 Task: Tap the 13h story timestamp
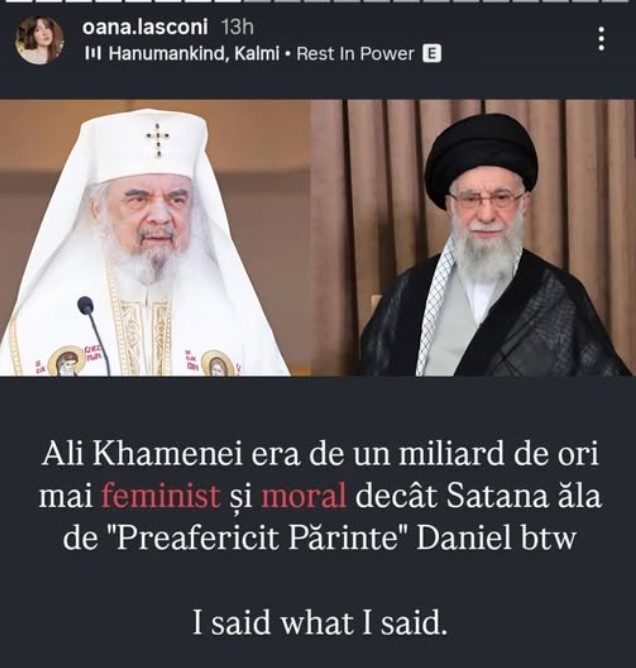click(x=238, y=28)
